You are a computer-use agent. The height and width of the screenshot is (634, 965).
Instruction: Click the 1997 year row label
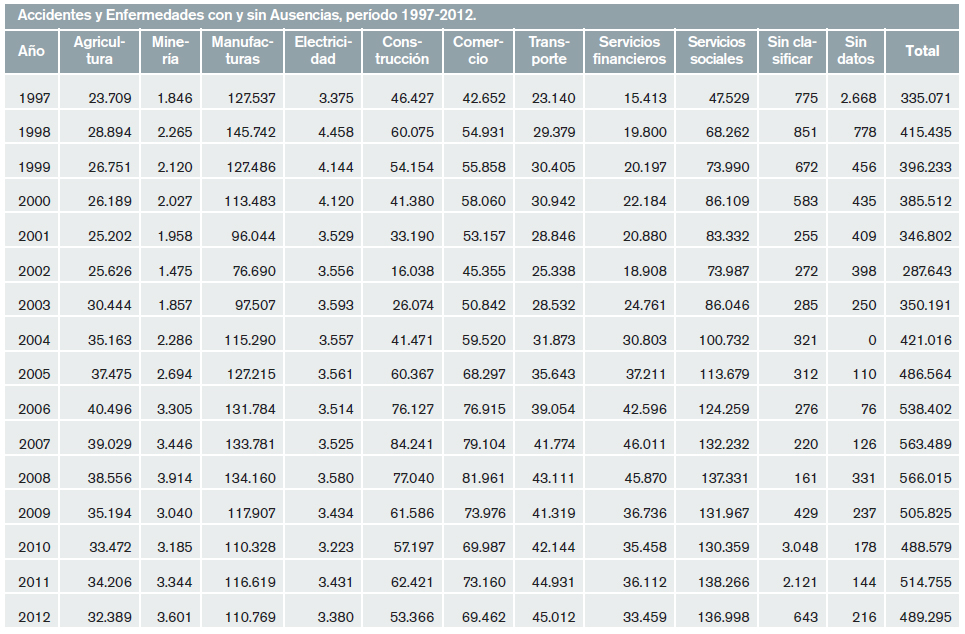point(35,98)
